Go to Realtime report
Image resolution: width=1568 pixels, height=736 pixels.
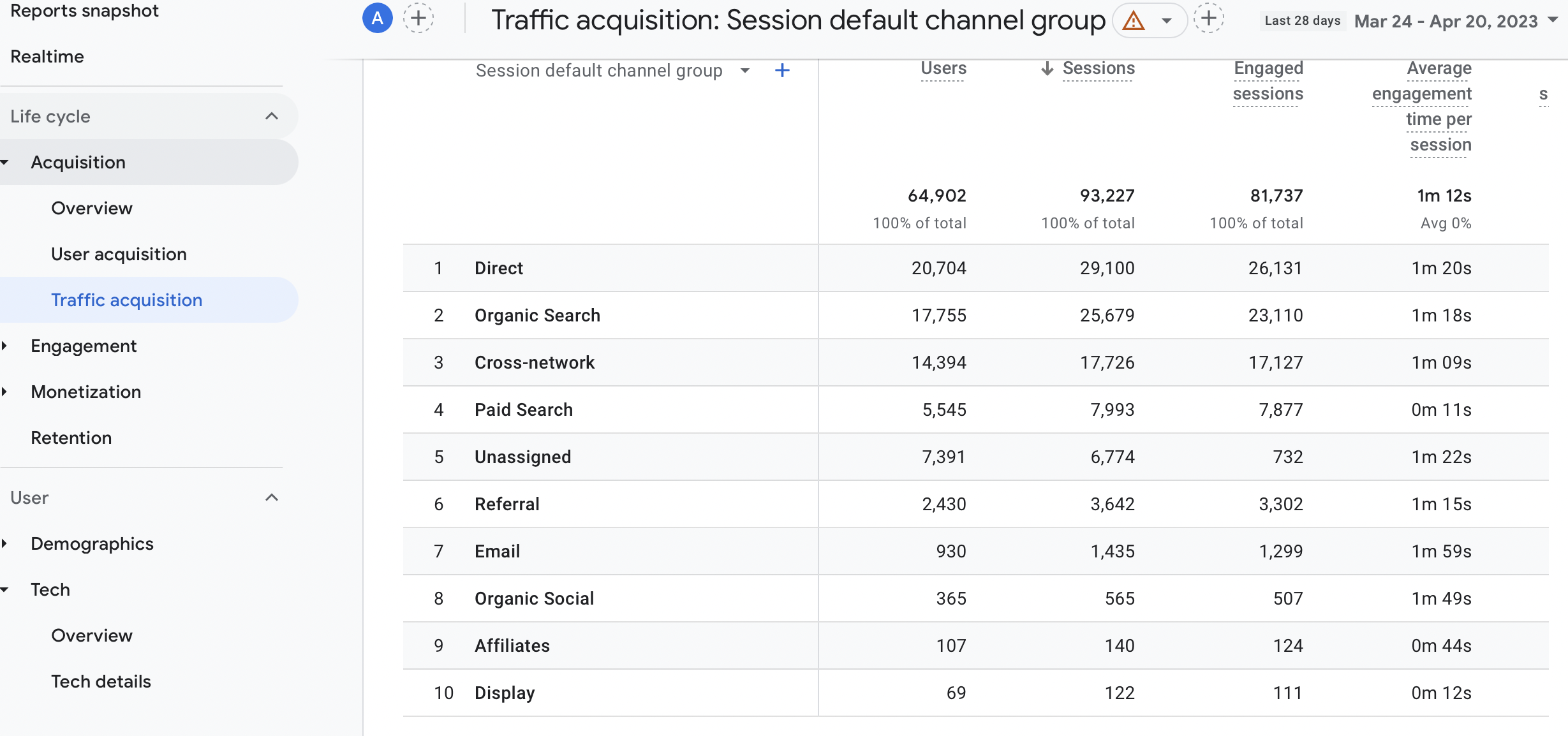tap(47, 56)
